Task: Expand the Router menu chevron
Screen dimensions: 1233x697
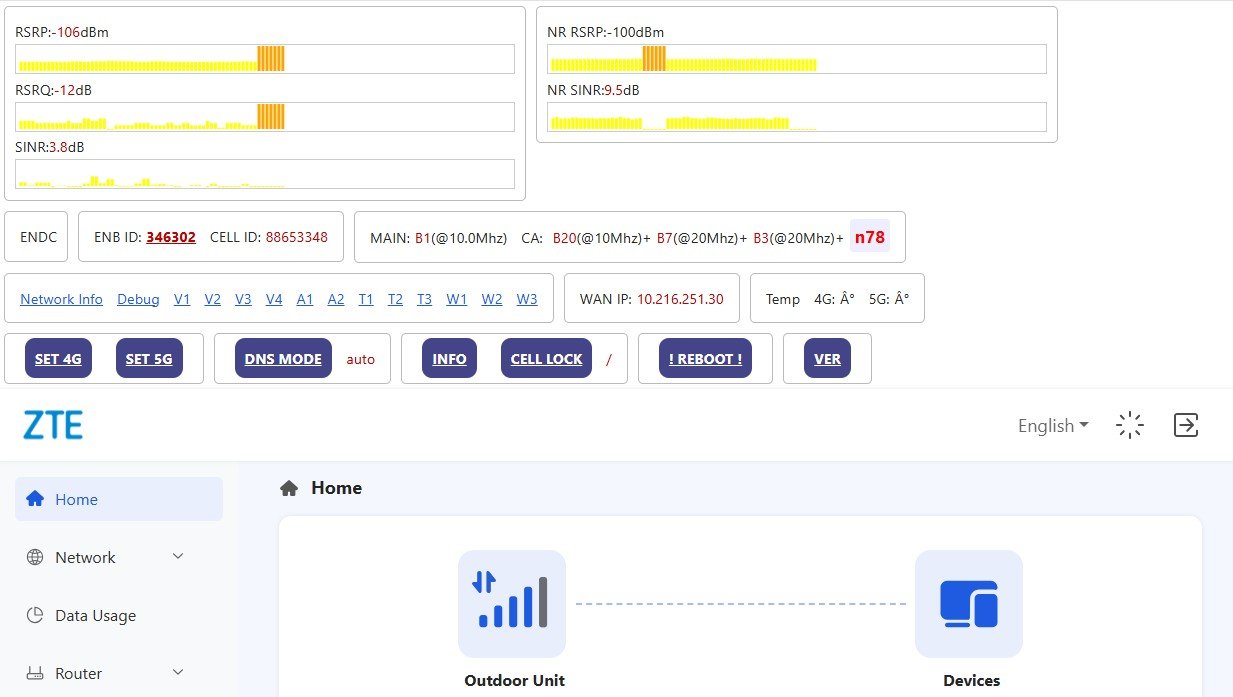Action: [x=178, y=672]
